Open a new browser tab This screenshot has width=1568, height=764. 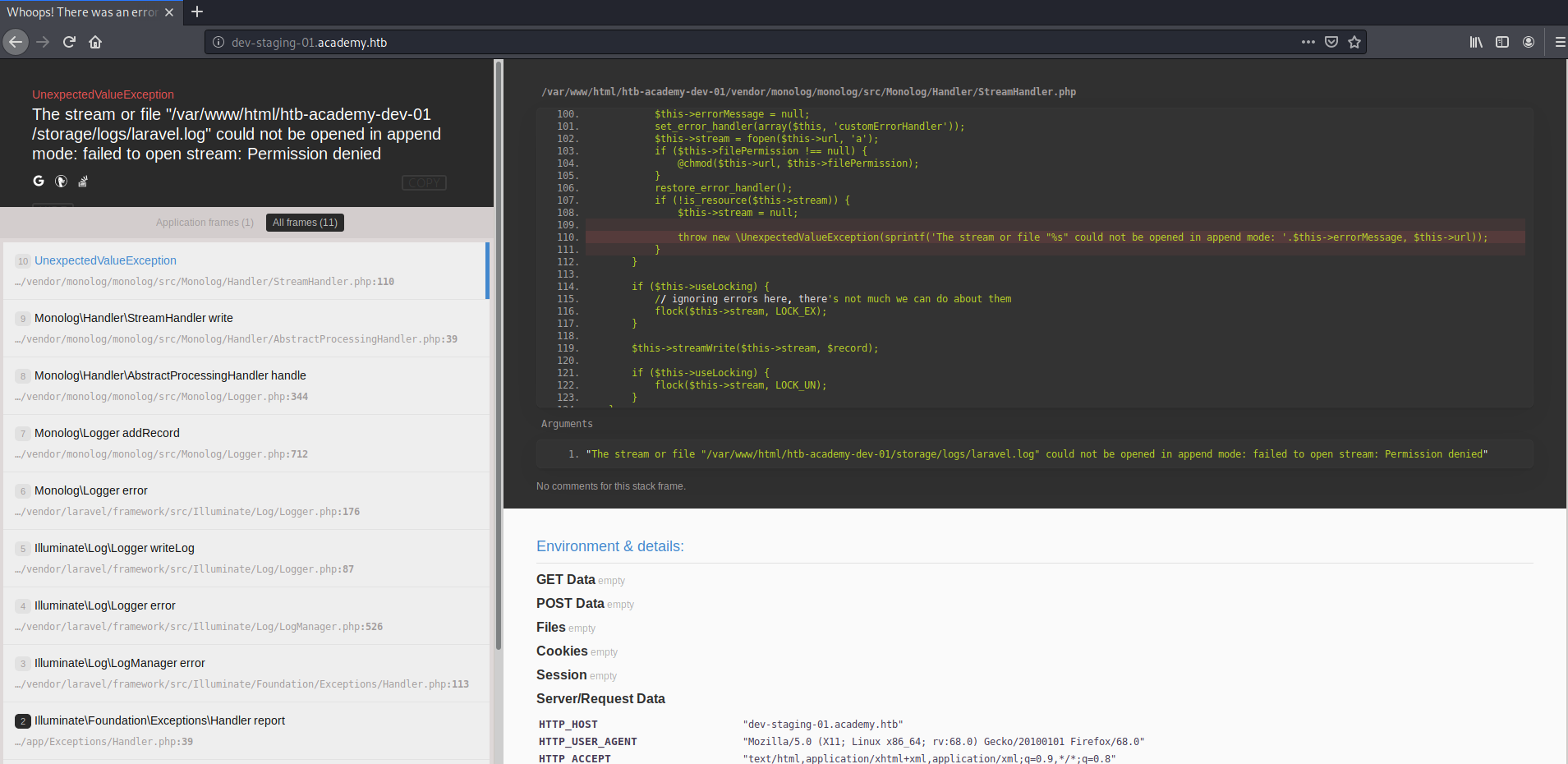click(x=197, y=12)
